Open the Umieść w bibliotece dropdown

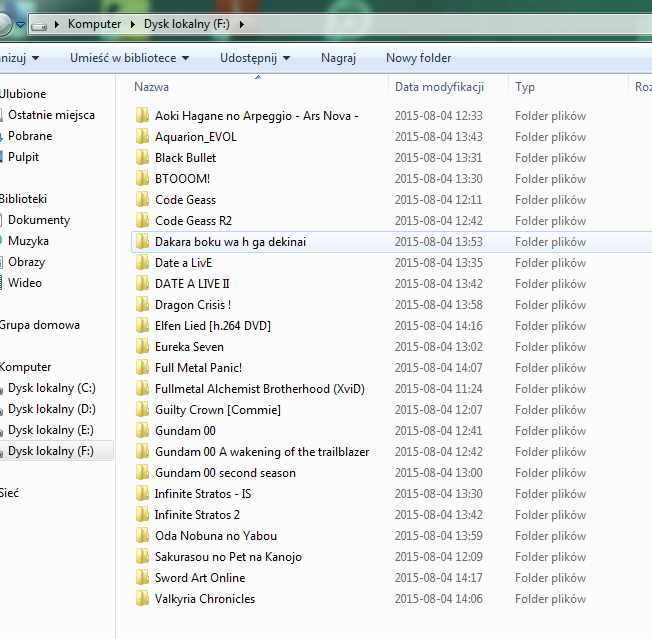(129, 58)
